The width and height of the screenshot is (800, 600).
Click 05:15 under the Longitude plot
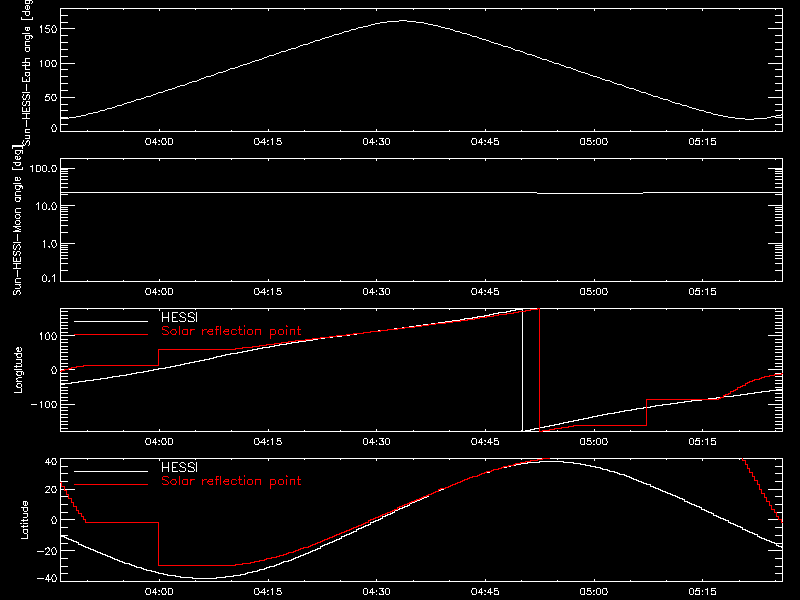tap(703, 442)
